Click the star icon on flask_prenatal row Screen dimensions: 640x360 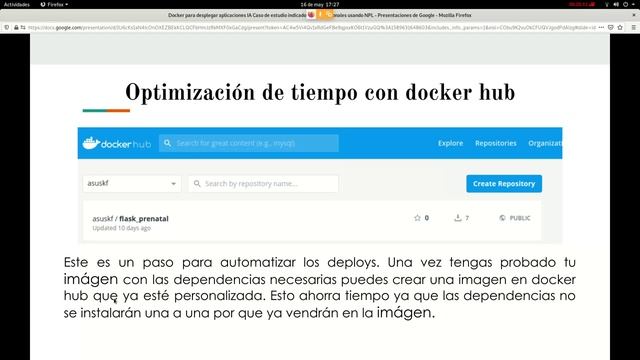[x=417, y=218]
